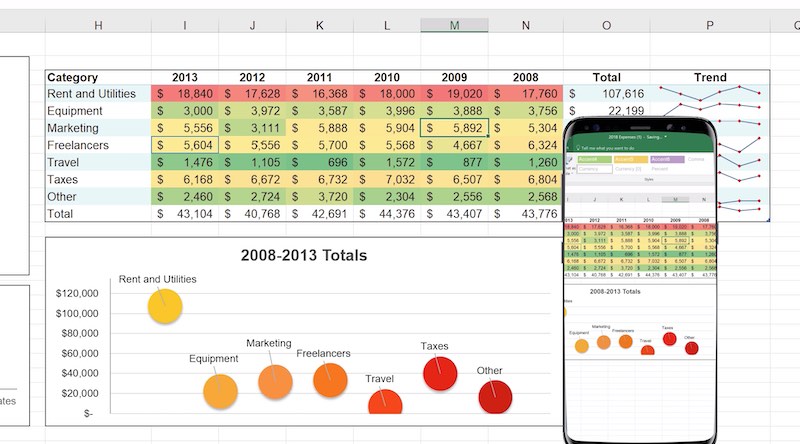This screenshot has width=800, height=444.
Task: Click the yellow Rent and Utilities chart bubble
Action: tap(164, 305)
